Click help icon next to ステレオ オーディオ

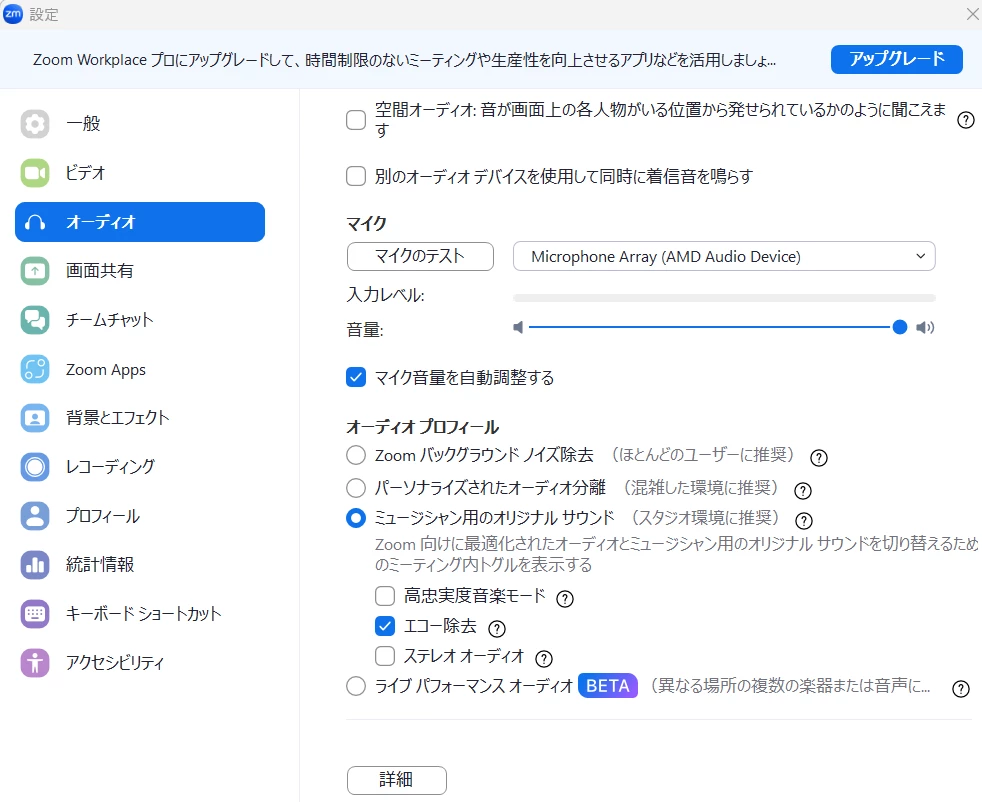coord(544,659)
